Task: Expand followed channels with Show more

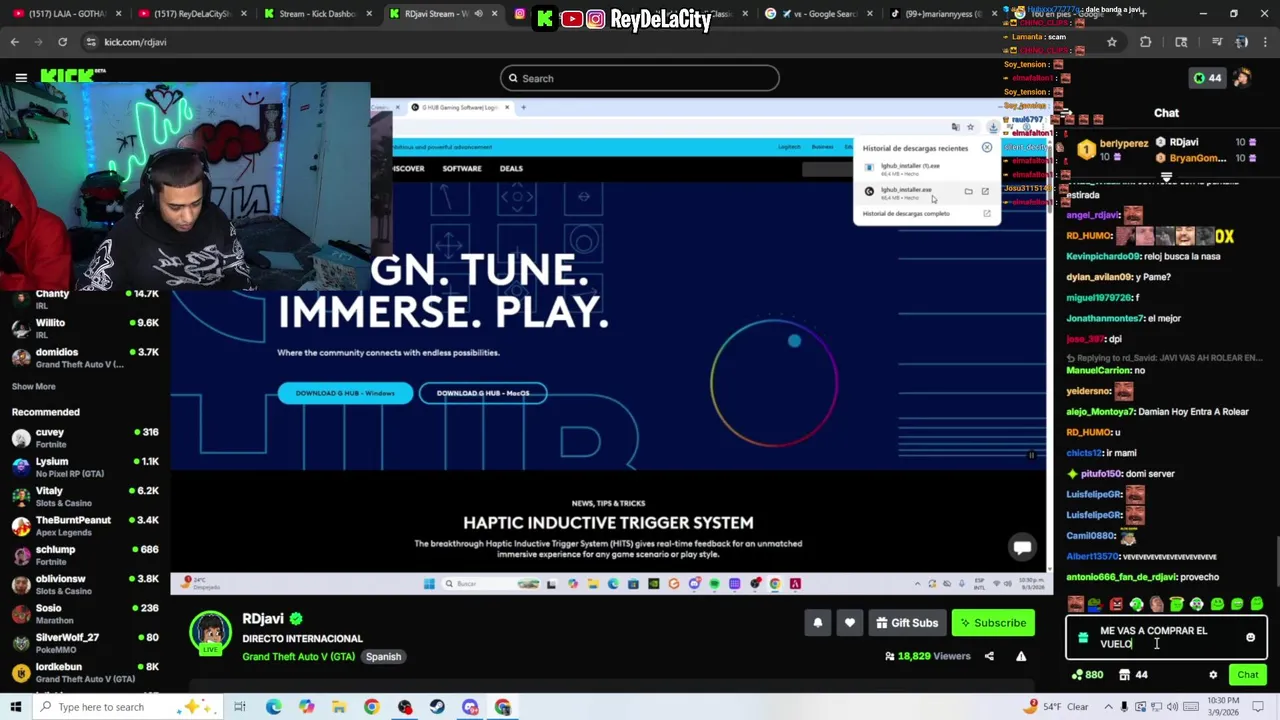Action: (33, 386)
